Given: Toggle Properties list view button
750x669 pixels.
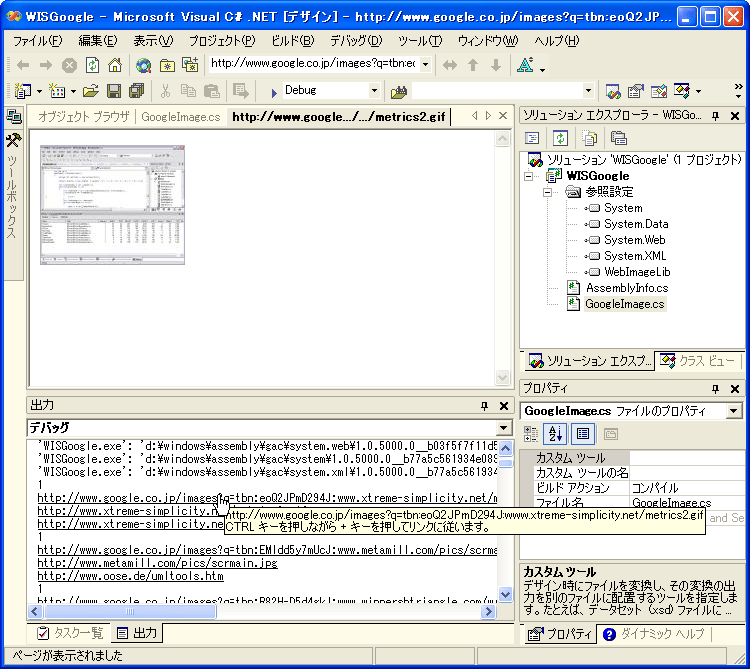Looking at the screenshot, I should [x=583, y=434].
